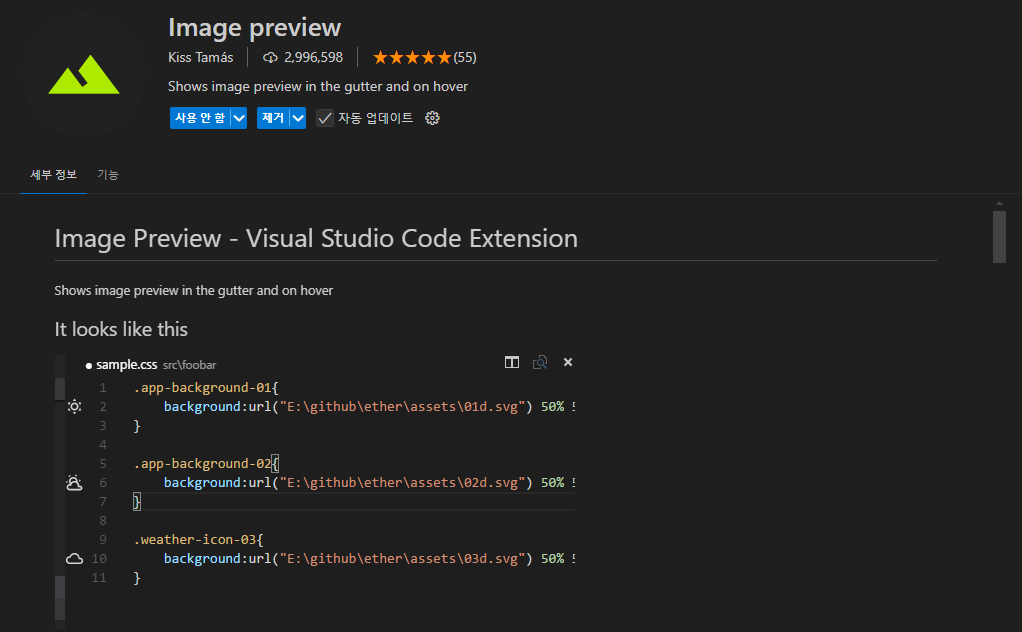Screen dimensions: 1022x632
Task: Click the (55) review count
Action: pyautogui.click(x=465, y=57)
